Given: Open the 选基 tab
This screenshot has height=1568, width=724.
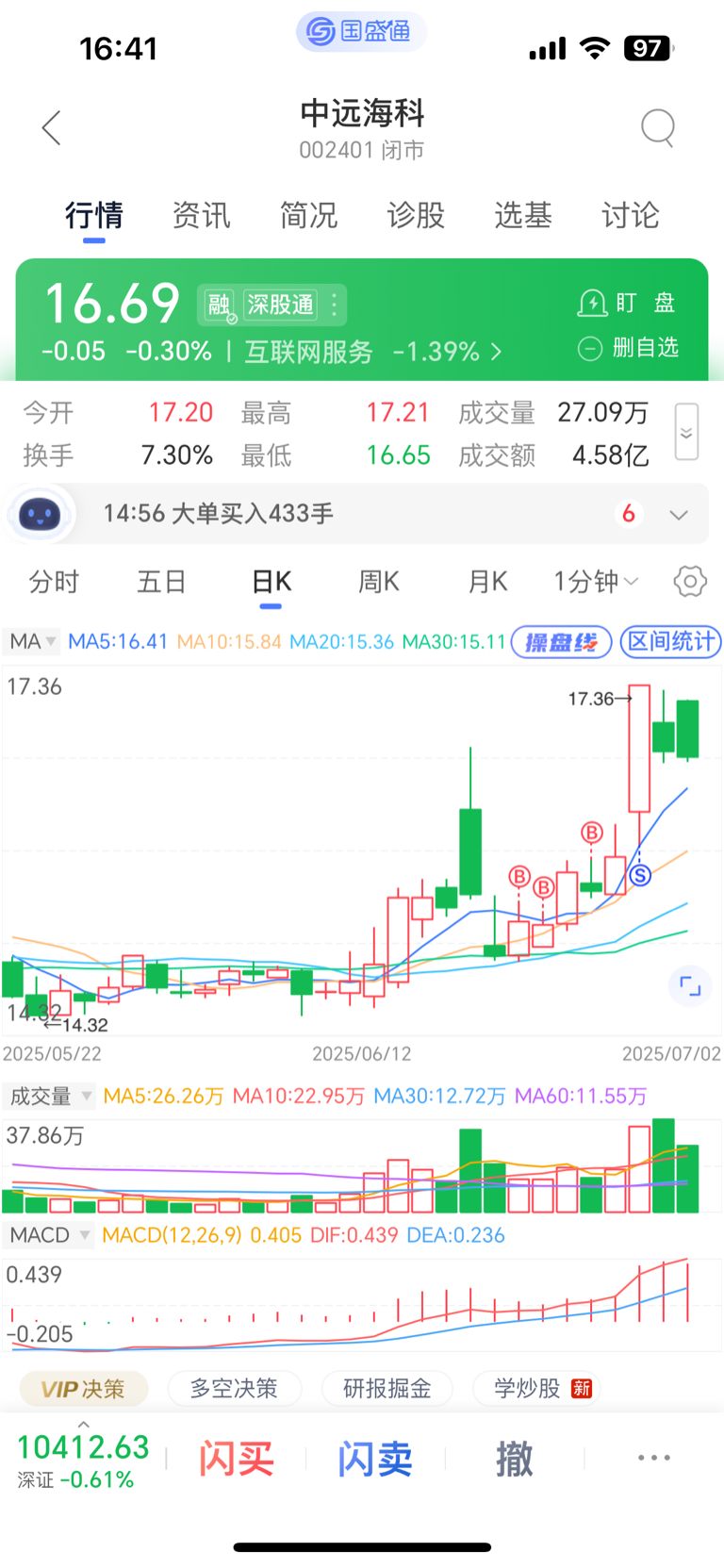Looking at the screenshot, I should click(523, 215).
